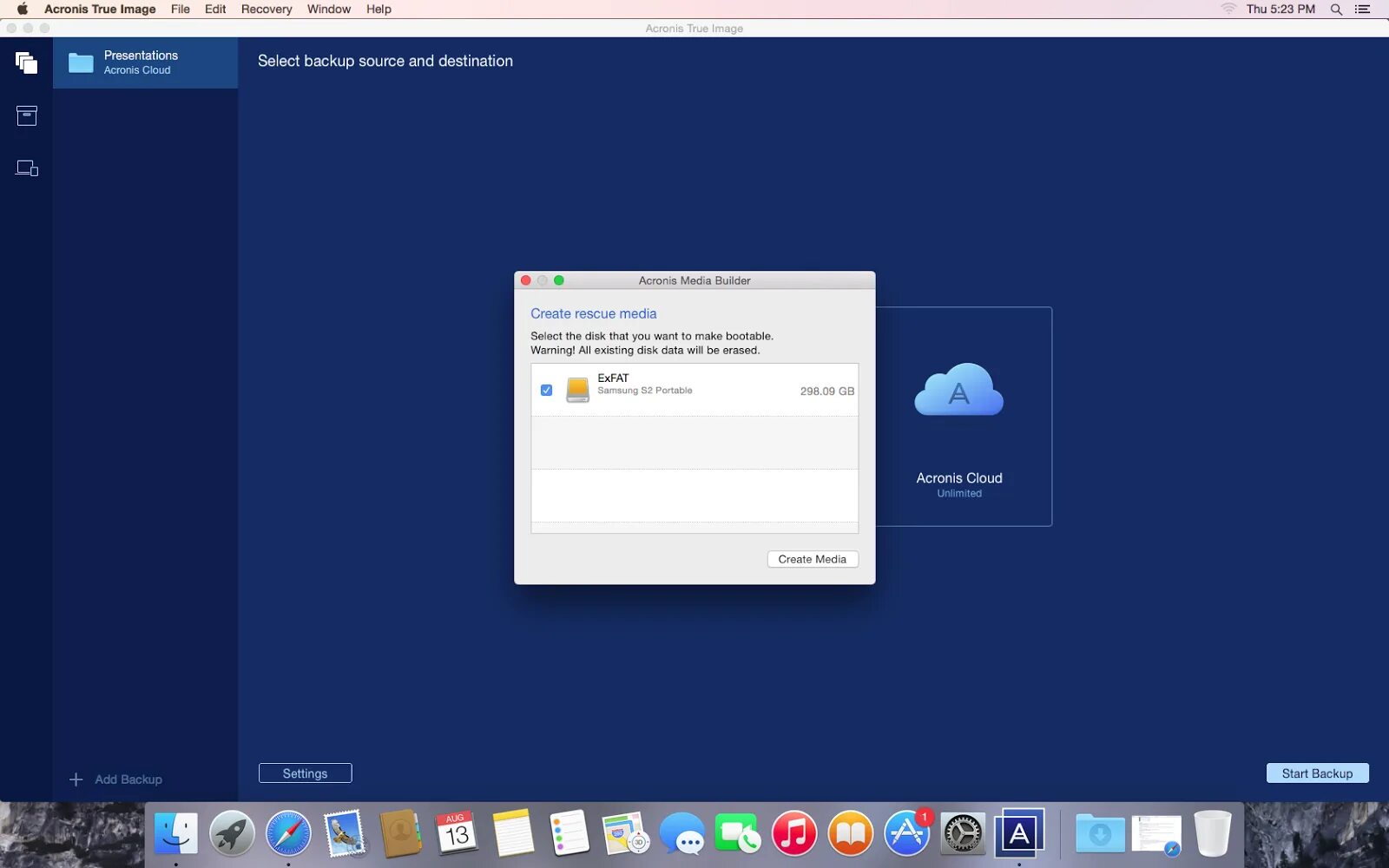Open Spotlight search in menu bar

click(x=1336, y=9)
